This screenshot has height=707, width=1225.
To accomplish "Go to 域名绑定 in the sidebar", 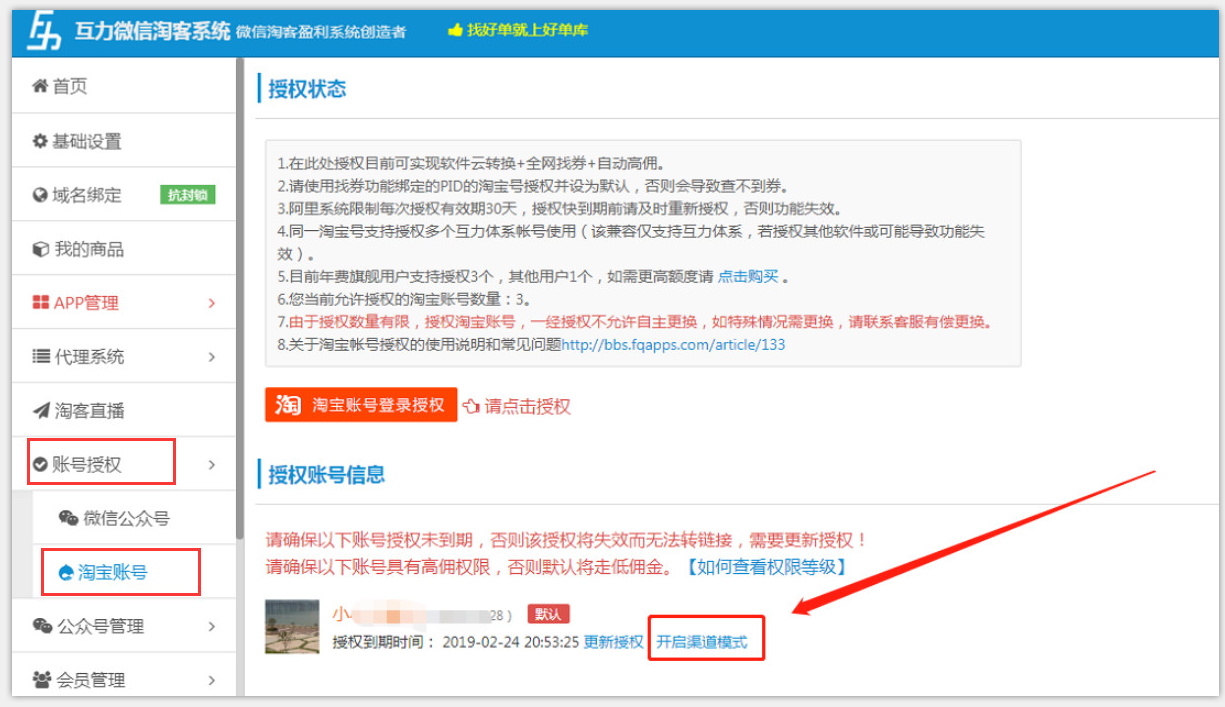I will click(x=124, y=195).
